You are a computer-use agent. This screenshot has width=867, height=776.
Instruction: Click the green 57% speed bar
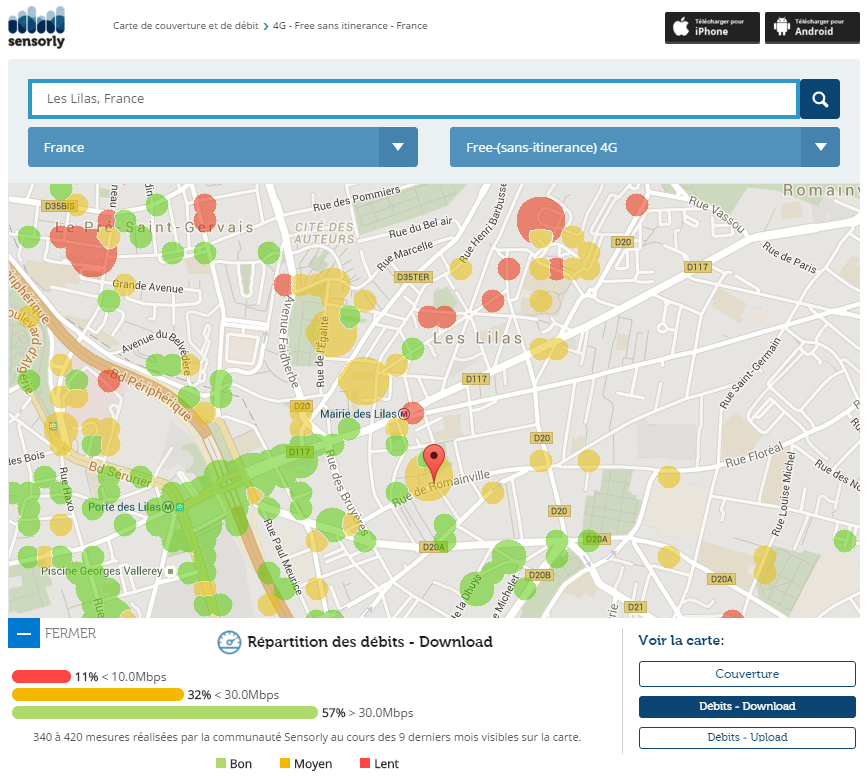click(164, 713)
